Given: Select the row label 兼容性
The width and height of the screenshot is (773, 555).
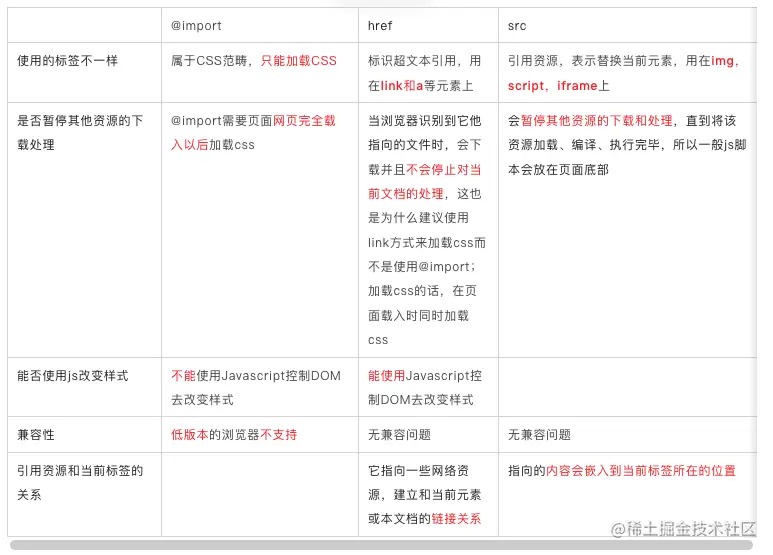Looking at the screenshot, I should (x=84, y=435).
